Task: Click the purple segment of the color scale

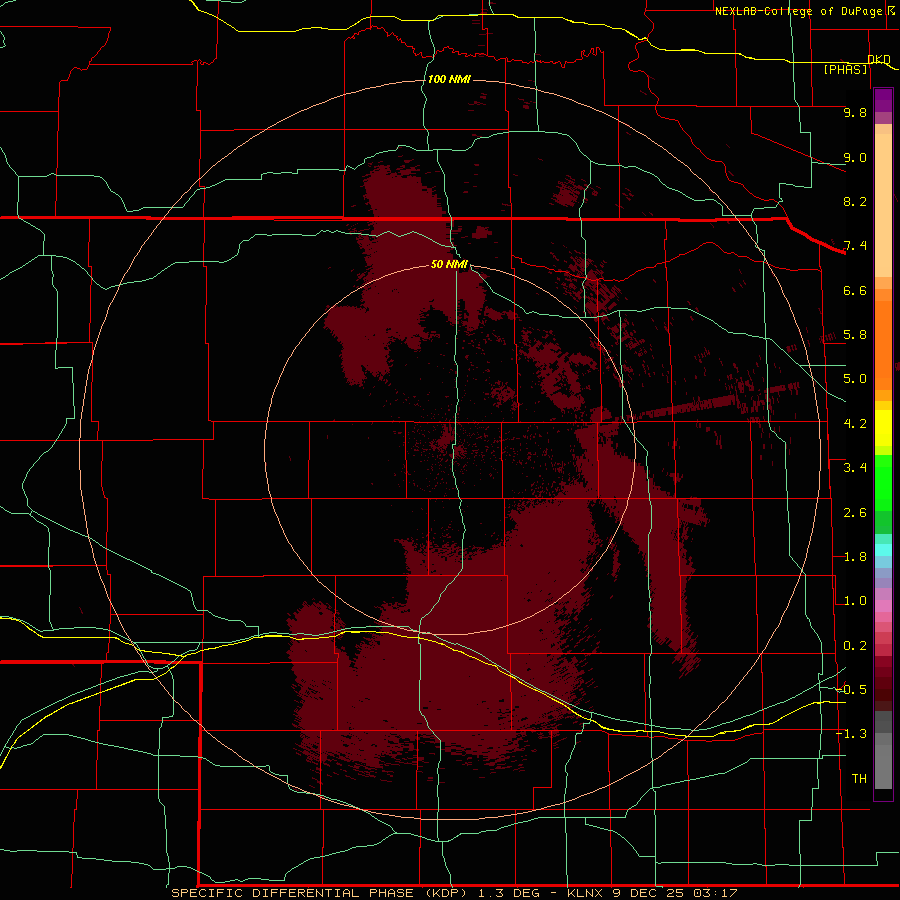Action: (883, 100)
